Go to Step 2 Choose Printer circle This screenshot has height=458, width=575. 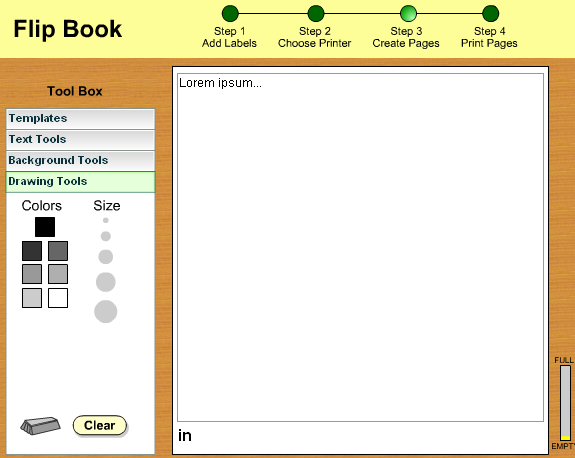(316, 14)
